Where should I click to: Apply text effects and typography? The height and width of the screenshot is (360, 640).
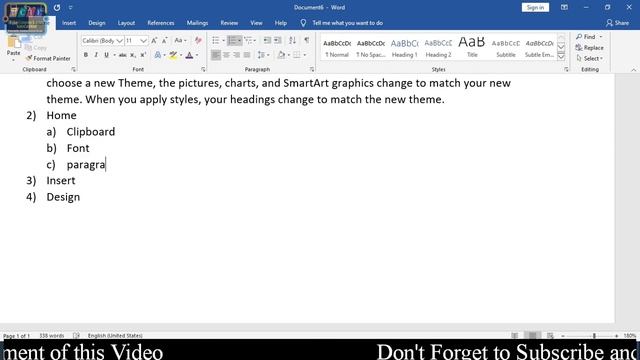point(158,55)
